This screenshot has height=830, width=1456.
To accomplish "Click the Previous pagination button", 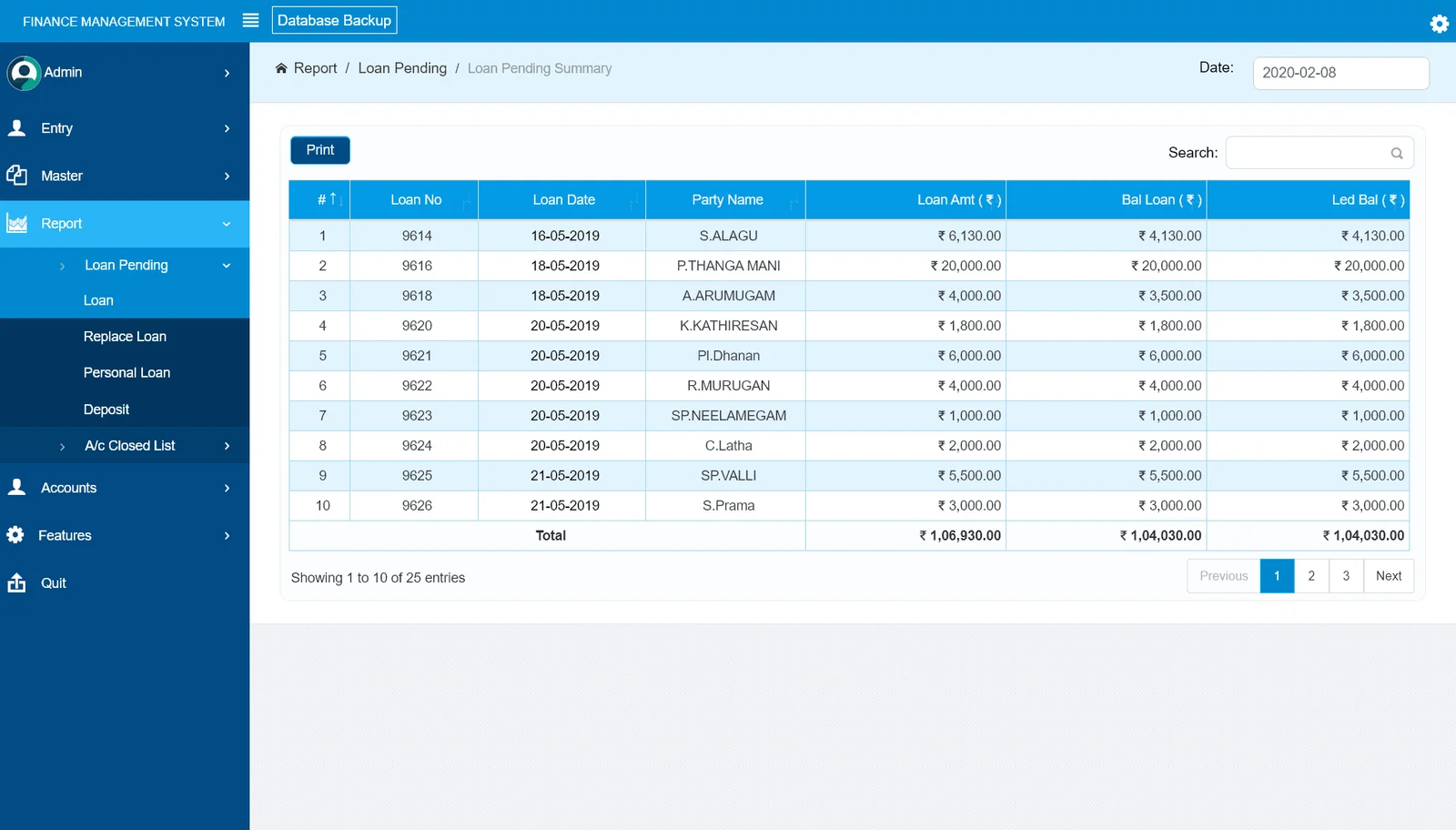I will pyautogui.click(x=1223, y=576).
